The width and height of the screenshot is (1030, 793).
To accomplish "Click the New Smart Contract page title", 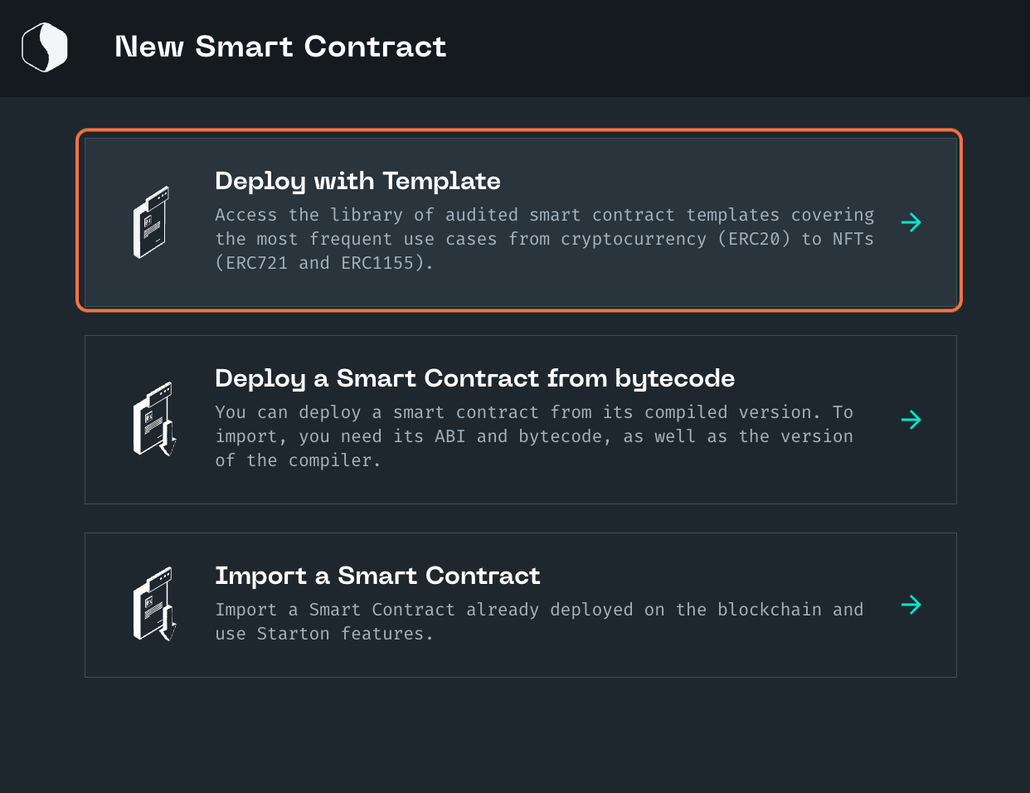I will pos(281,46).
